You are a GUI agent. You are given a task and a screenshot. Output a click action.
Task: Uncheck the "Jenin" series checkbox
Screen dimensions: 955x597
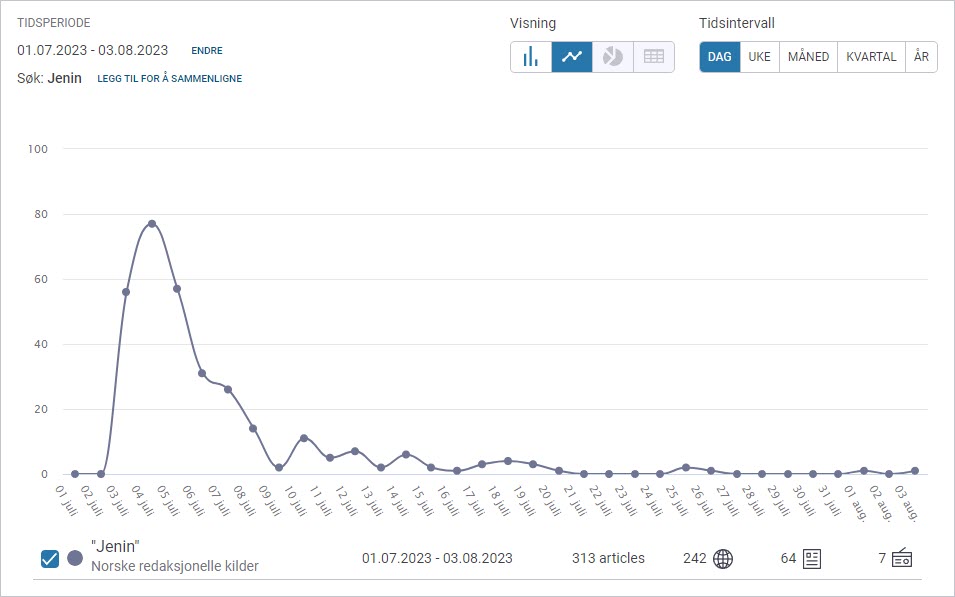[50, 558]
